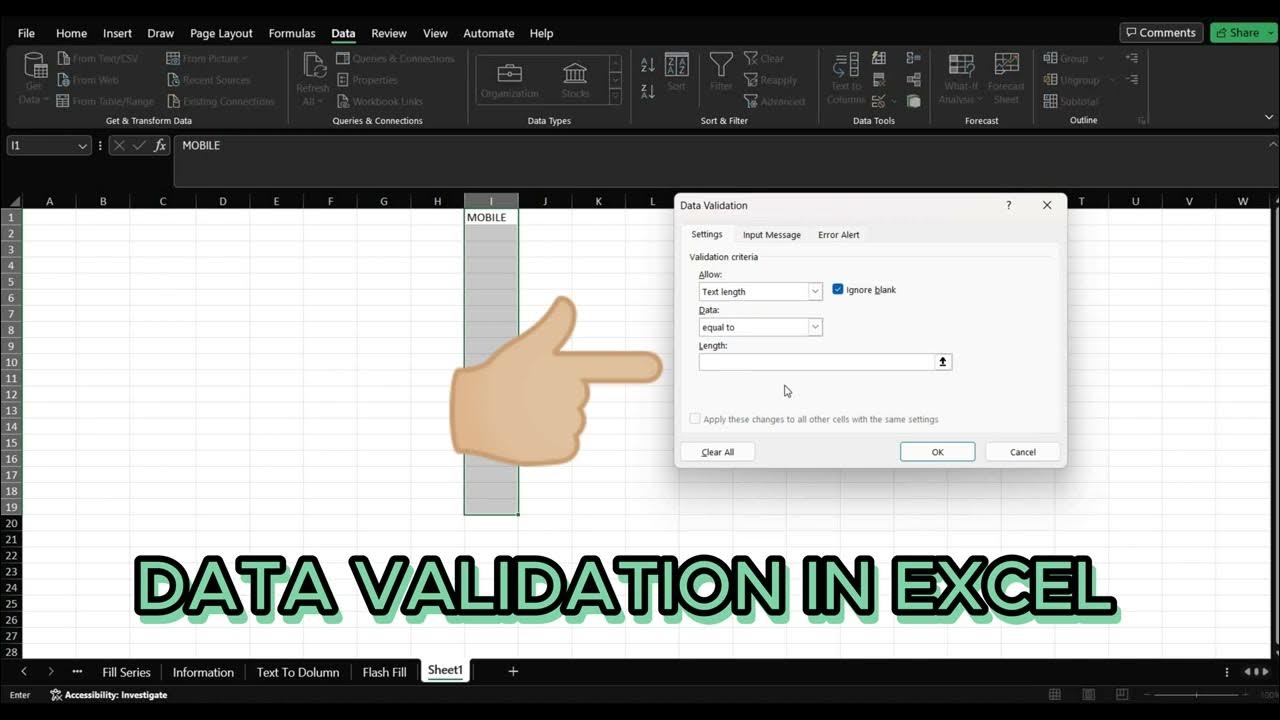Choose From Web import

(88, 80)
